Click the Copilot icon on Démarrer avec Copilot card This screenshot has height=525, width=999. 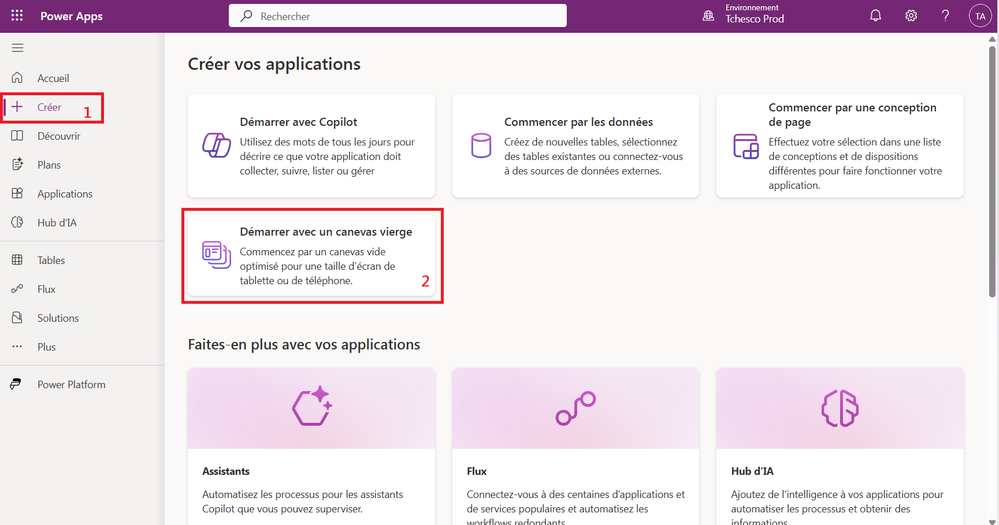[x=217, y=146]
